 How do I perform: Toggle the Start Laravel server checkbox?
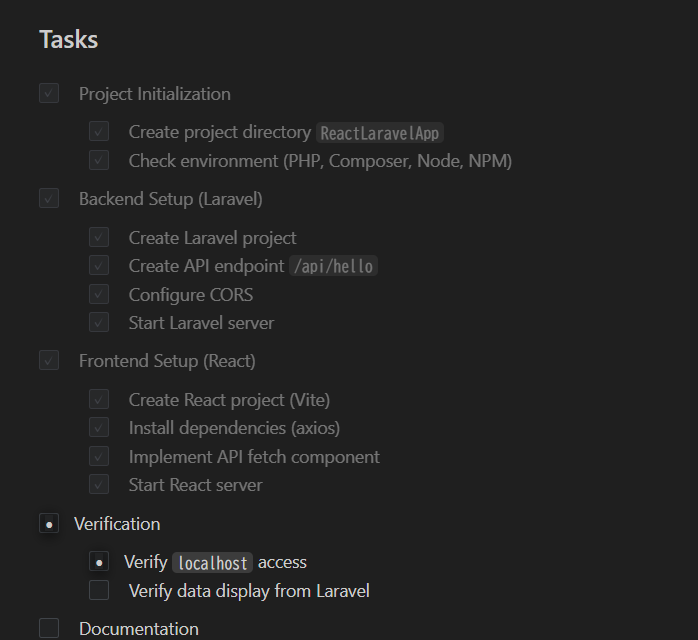tap(99, 323)
